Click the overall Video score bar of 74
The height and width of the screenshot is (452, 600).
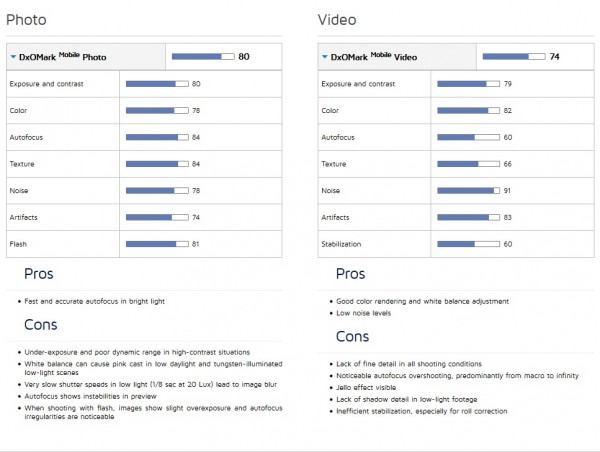click(514, 57)
